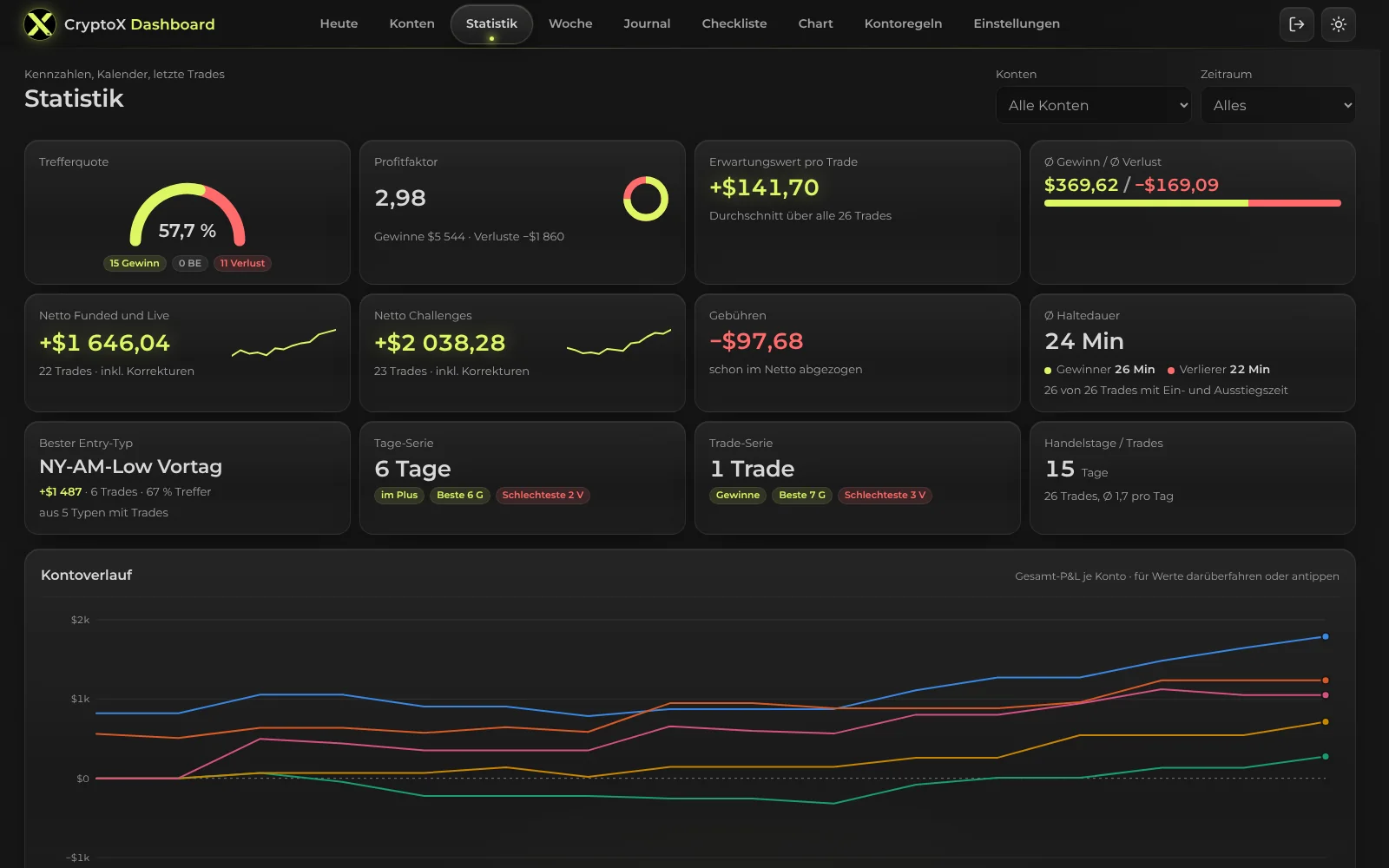Click the Haltedauer value 24 Min
Image resolution: width=1389 pixels, height=868 pixels.
tap(1084, 341)
